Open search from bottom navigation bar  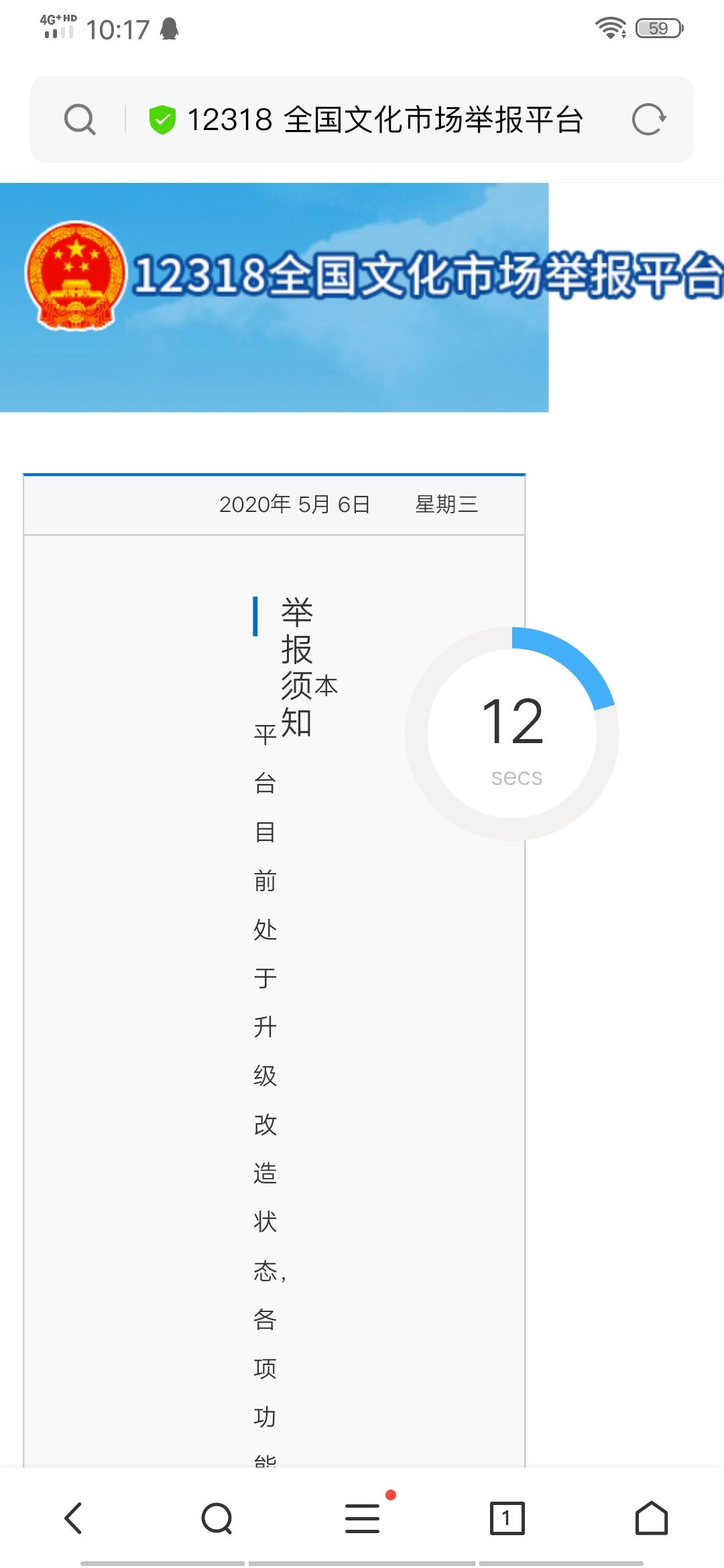(217, 1518)
